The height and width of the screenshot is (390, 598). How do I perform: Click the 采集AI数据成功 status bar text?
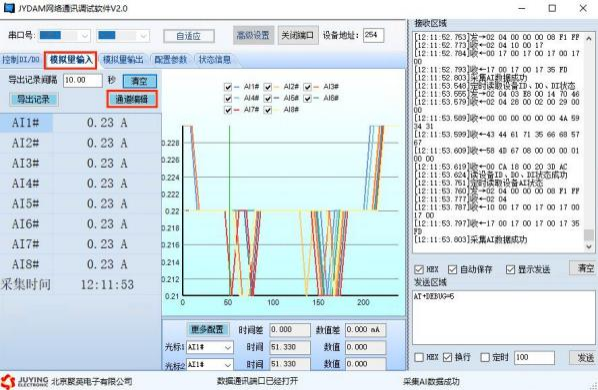431,381
